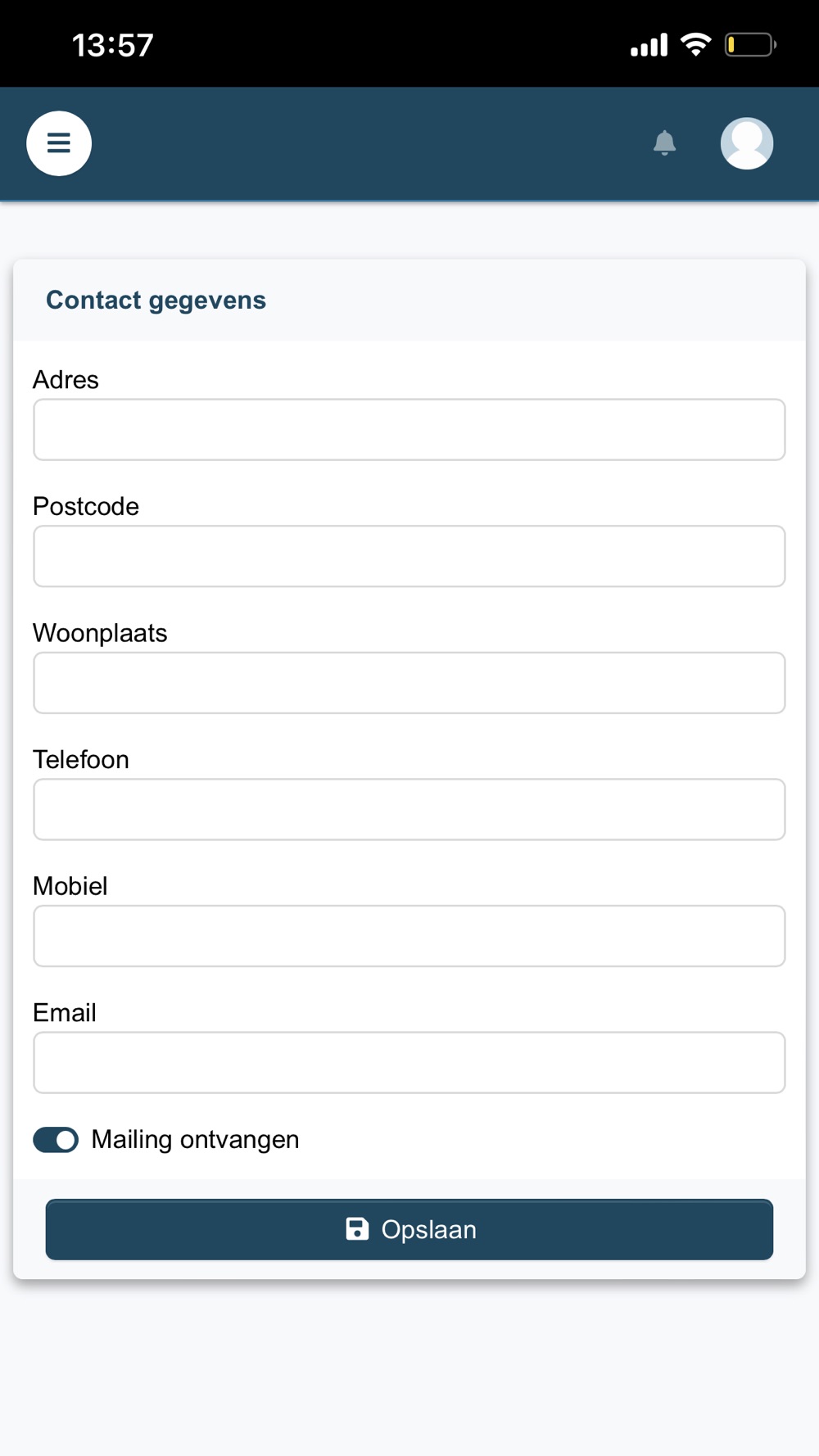Tap the user profile avatar
819x1456 pixels.
click(x=746, y=143)
